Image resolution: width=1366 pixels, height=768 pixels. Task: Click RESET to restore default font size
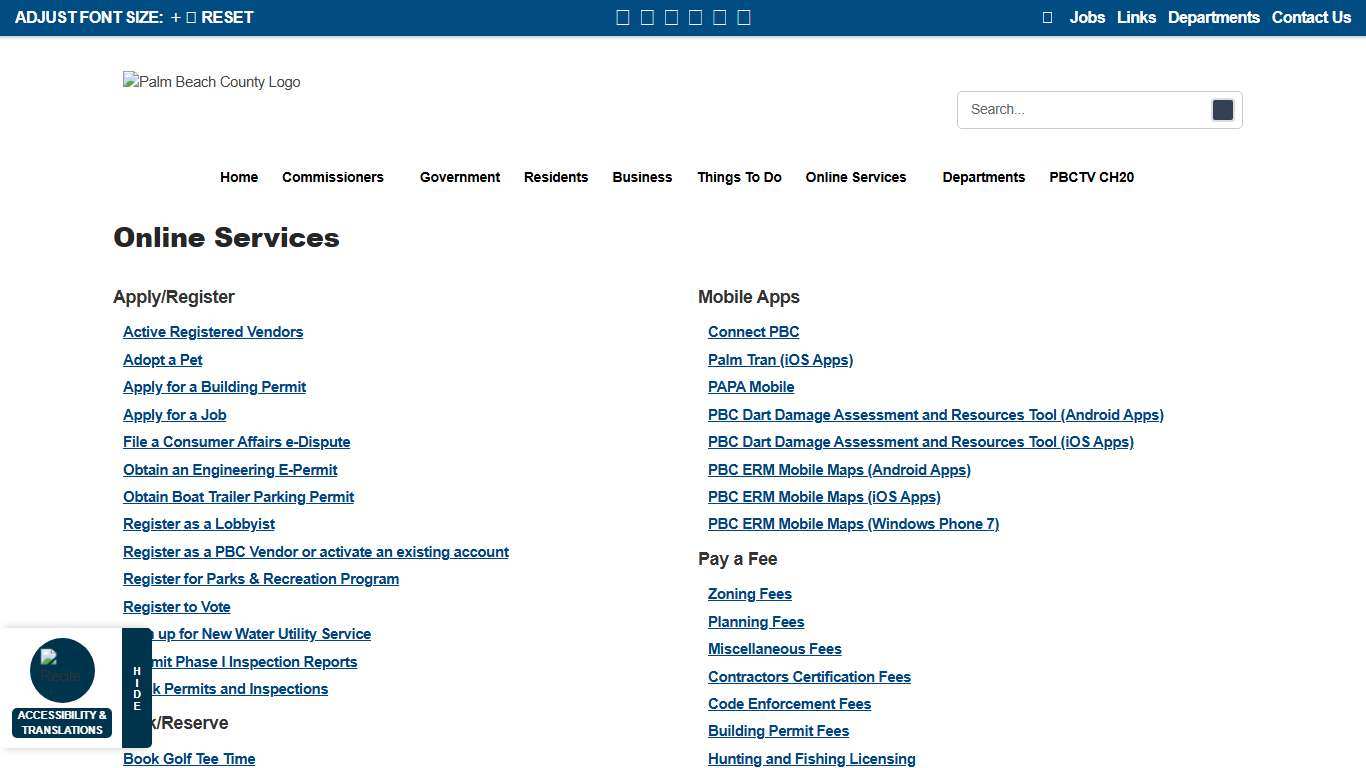pyautogui.click(x=227, y=17)
